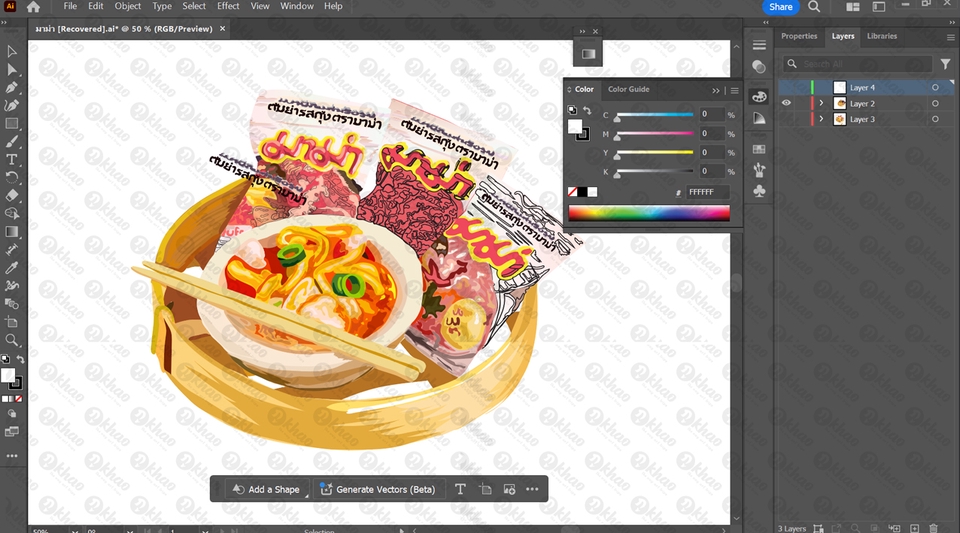Click target circle of Layer 2
Image resolution: width=960 pixels, height=533 pixels.
click(935, 103)
